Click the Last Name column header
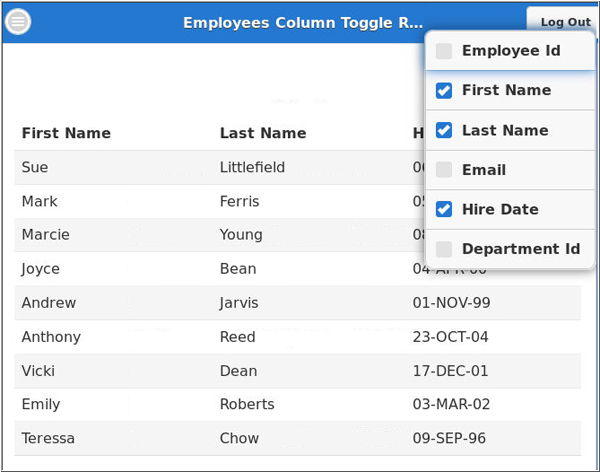The image size is (600, 472). click(x=263, y=133)
